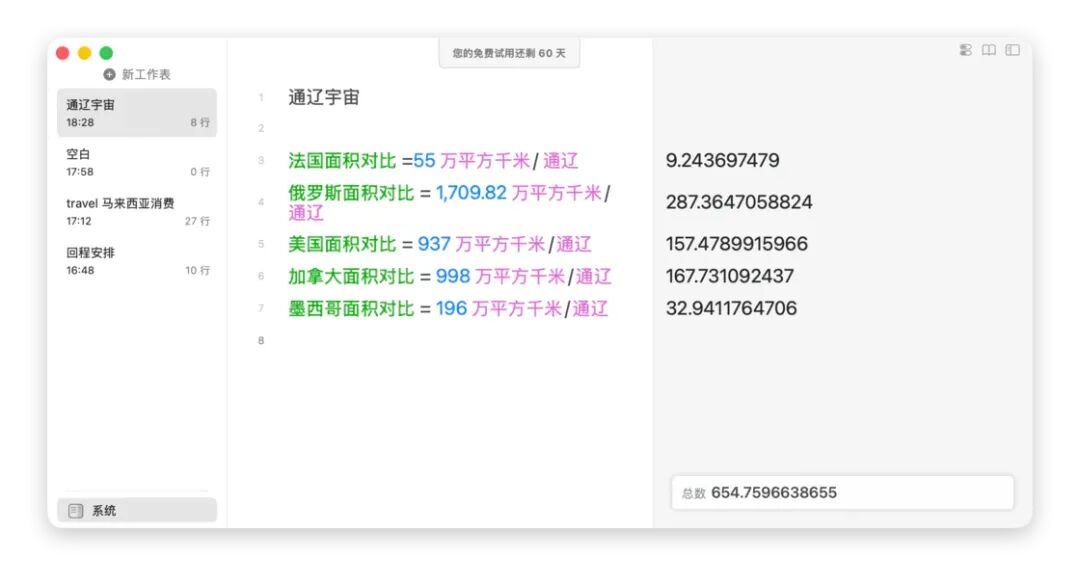Select the 通辽宇宙 worksheet in the sidebar
The height and width of the screenshot is (585, 1080).
tap(137, 113)
